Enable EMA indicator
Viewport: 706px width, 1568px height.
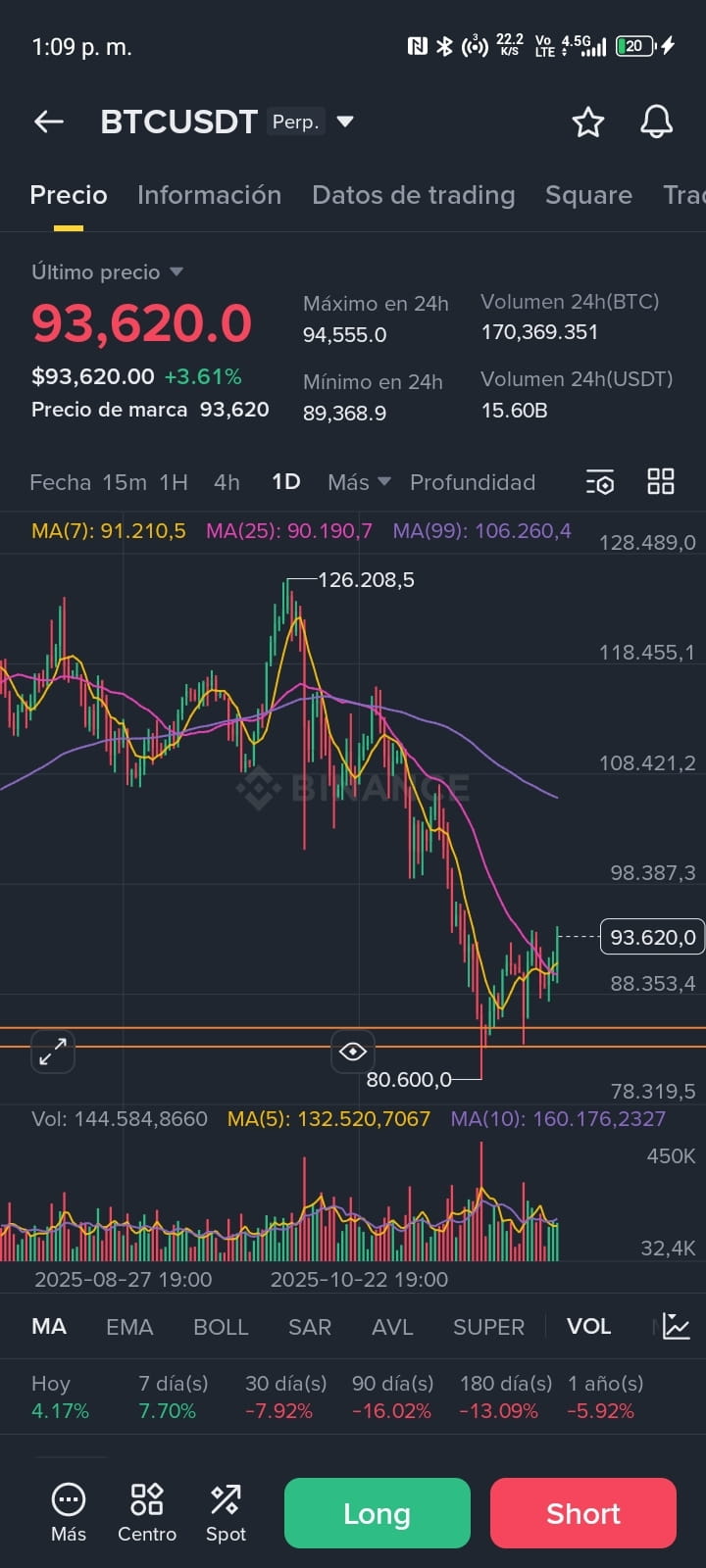pos(129,1327)
